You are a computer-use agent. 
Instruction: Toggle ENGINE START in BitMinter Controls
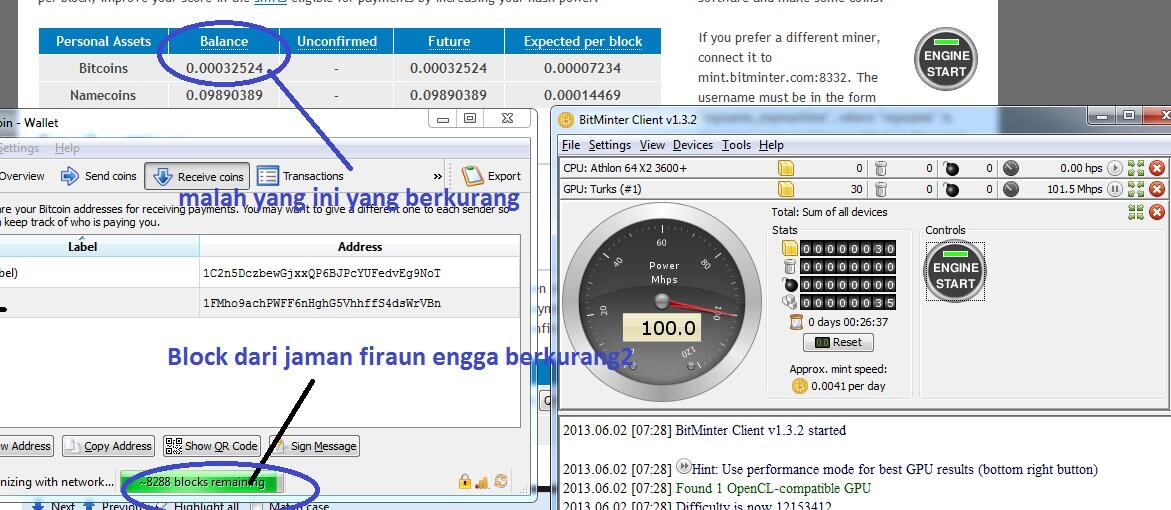point(955,272)
